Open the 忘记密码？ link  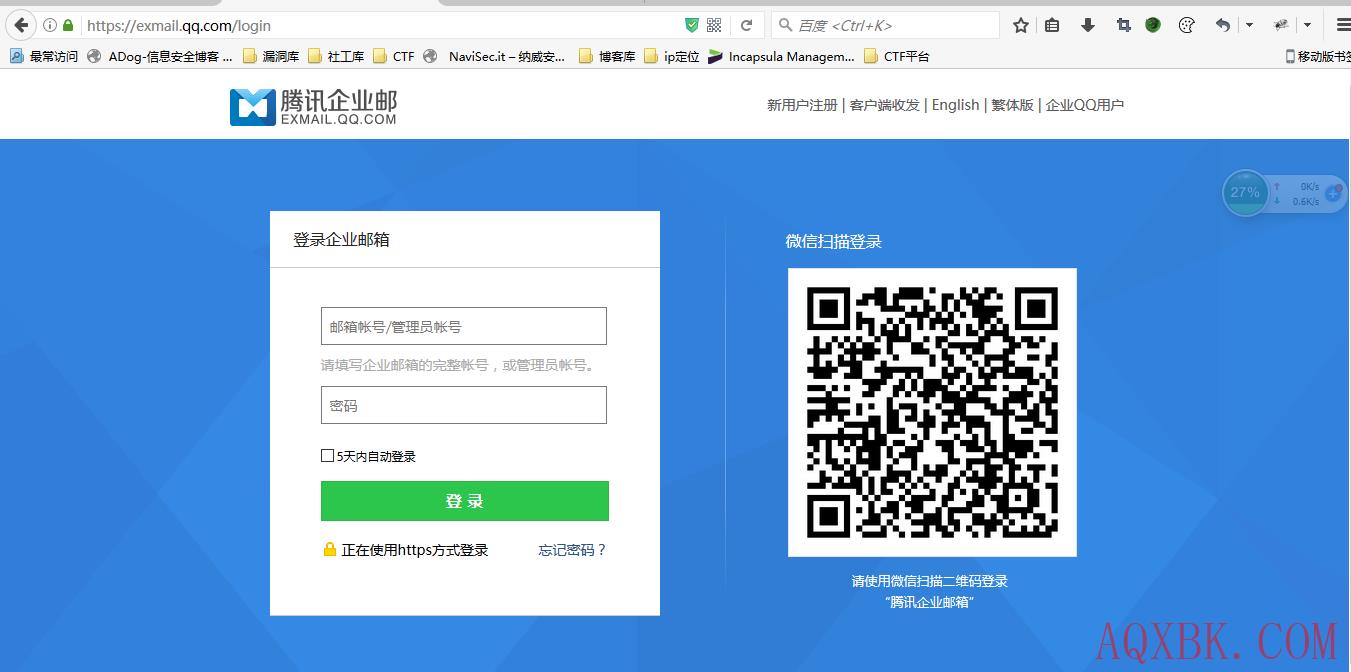572,550
